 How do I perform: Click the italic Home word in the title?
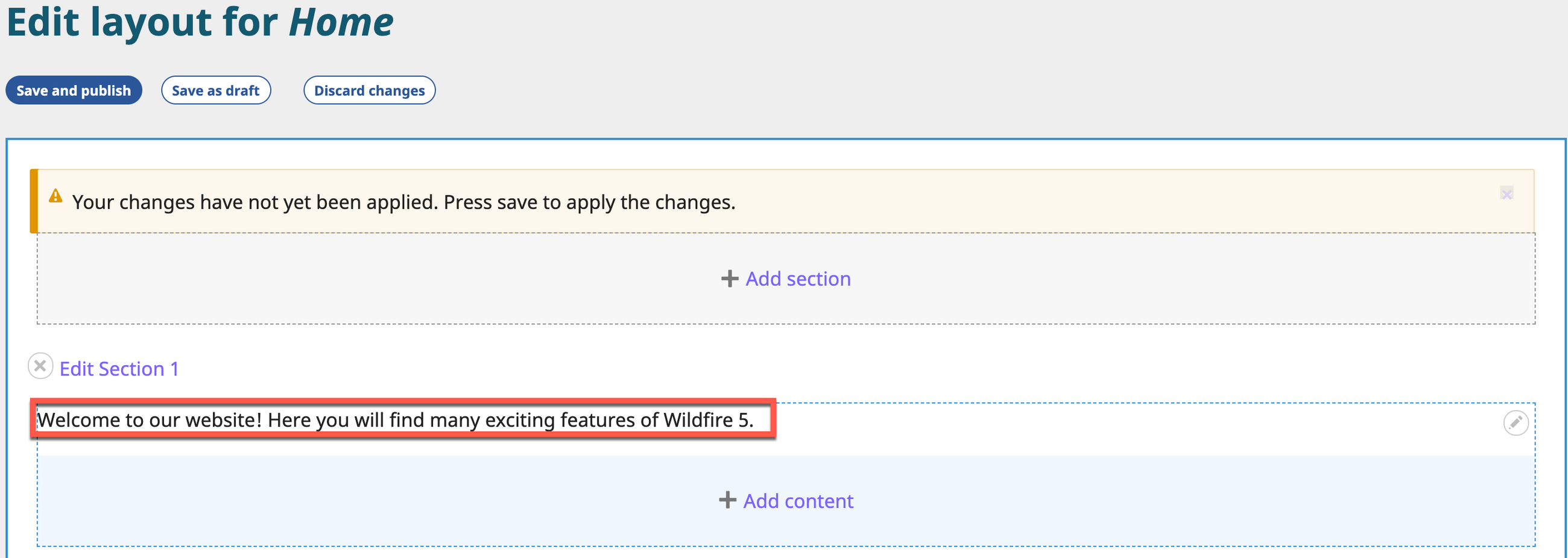click(x=341, y=22)
